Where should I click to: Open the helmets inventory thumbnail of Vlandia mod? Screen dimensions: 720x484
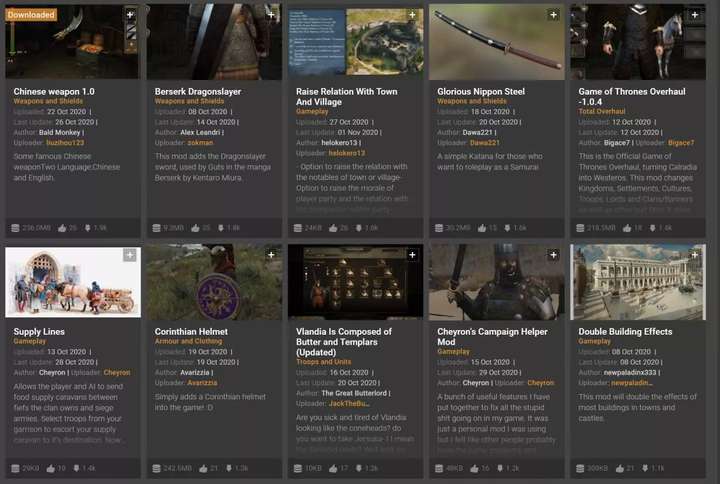355,281
